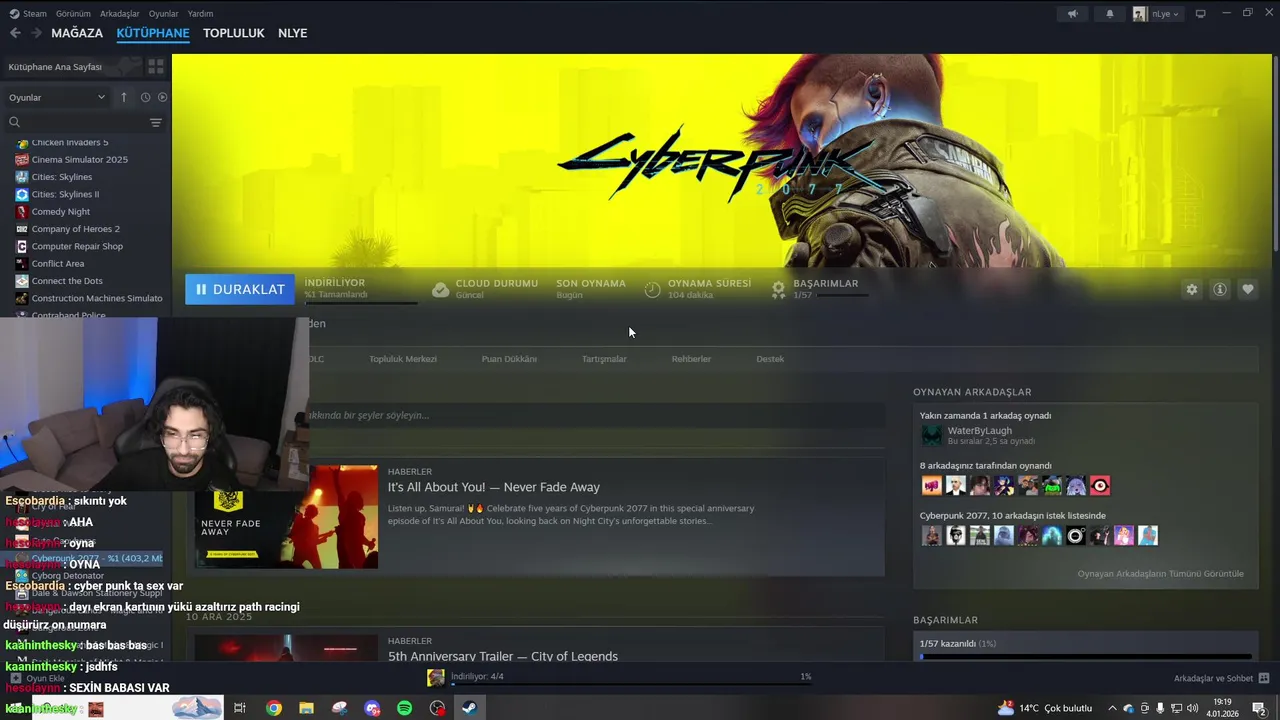The image size is (1280, 720).
Task: Open Chrome from the taskbar
Action: [x=273, y=708]
